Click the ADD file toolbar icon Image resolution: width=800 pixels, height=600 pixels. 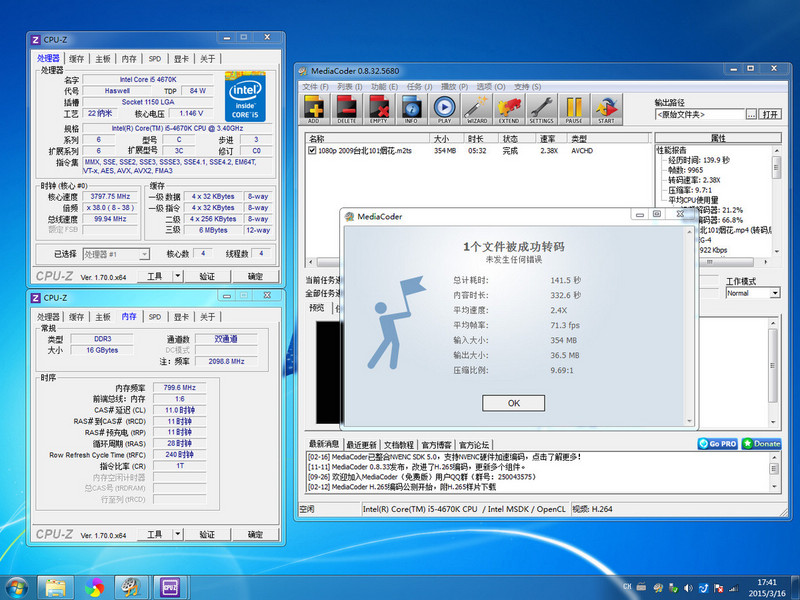click(x=316, y=108)
